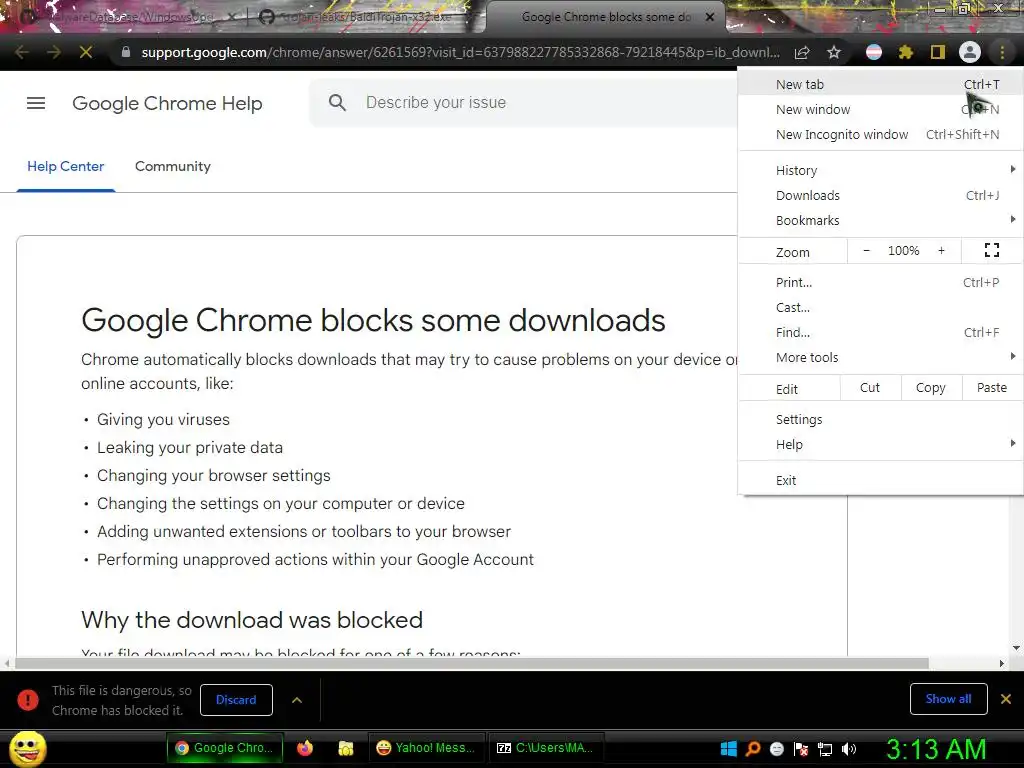Image resolution: width=1024 pixels, height=768 pixels.
Task: Open the network tray icon
Action: coord(825,749)
